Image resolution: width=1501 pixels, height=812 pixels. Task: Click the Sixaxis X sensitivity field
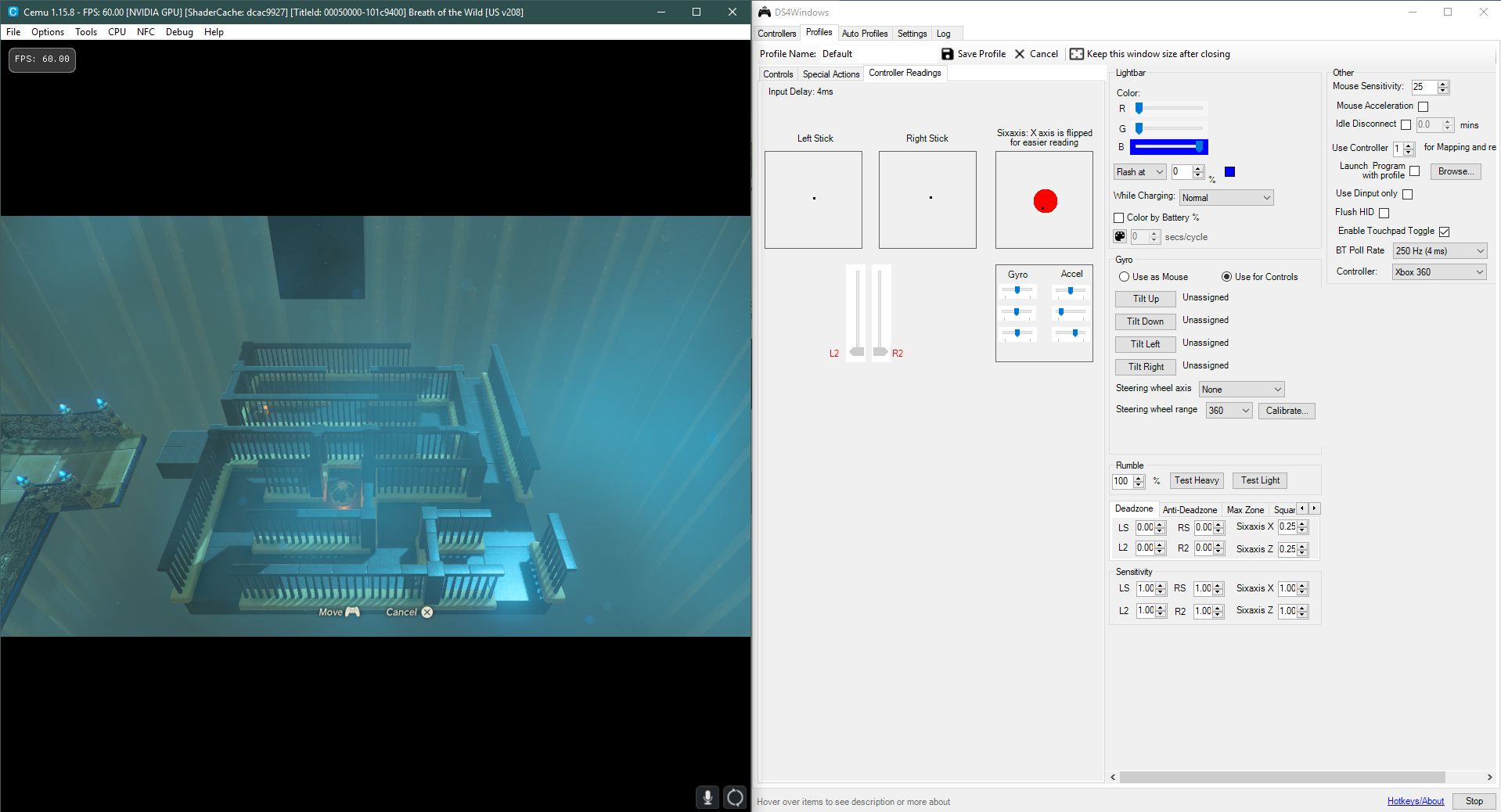point(1287,589)
